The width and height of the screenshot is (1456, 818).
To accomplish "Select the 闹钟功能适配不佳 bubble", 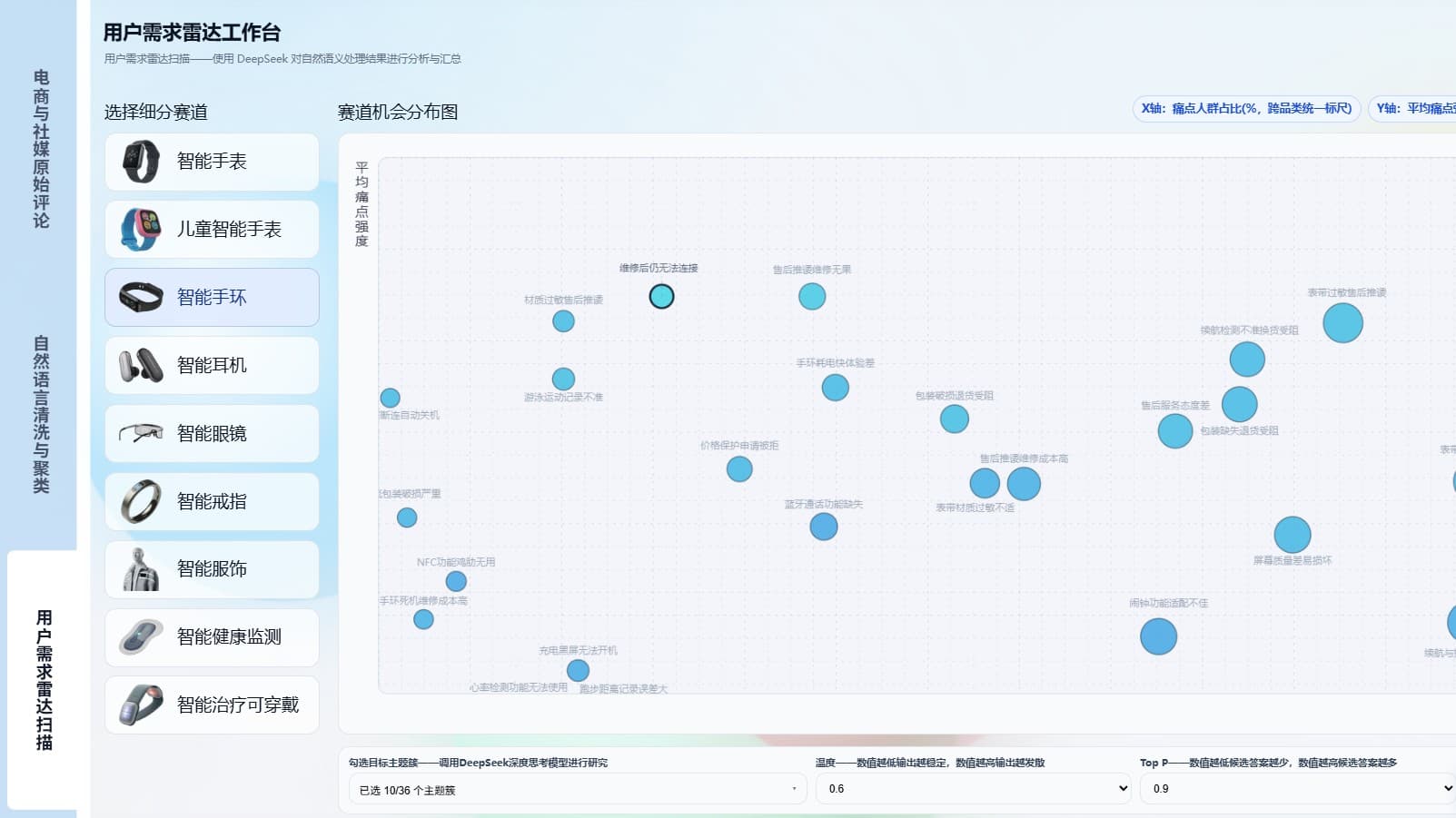I will click(1158, 636).
